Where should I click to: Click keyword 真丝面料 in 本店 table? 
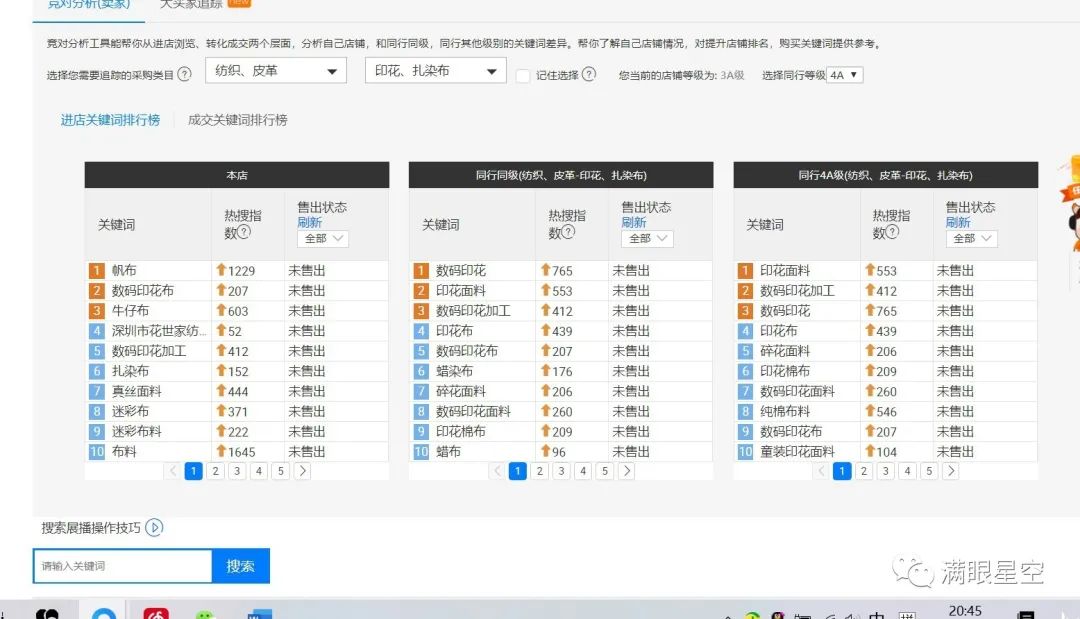click(x=136, y=391)
